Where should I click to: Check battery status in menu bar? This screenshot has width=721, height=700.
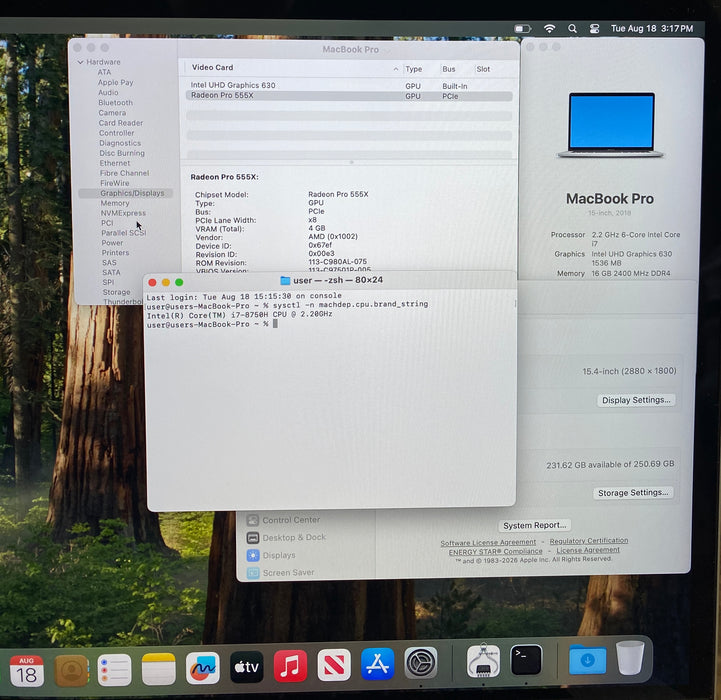click(x=522, y=29)
